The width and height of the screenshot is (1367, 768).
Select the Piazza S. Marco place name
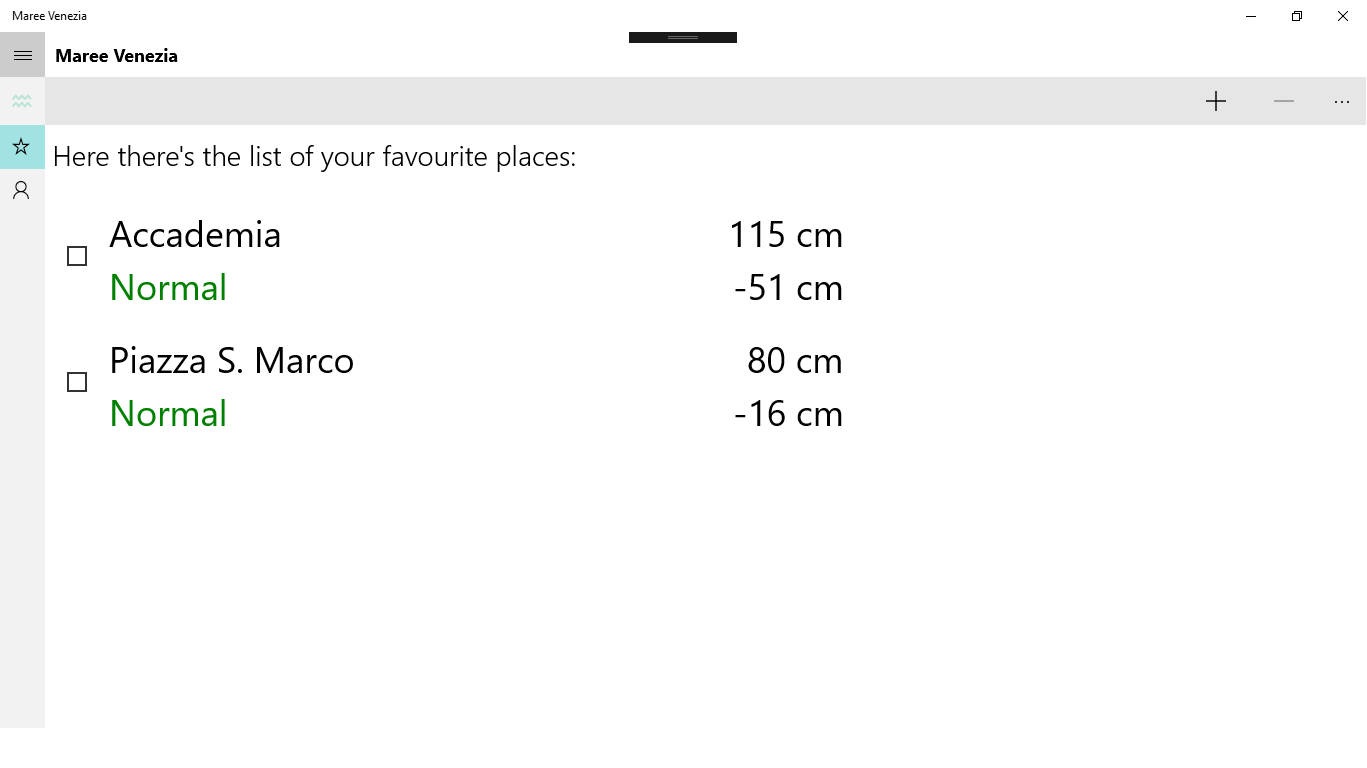pyautogui.click(x=231, y=361)
